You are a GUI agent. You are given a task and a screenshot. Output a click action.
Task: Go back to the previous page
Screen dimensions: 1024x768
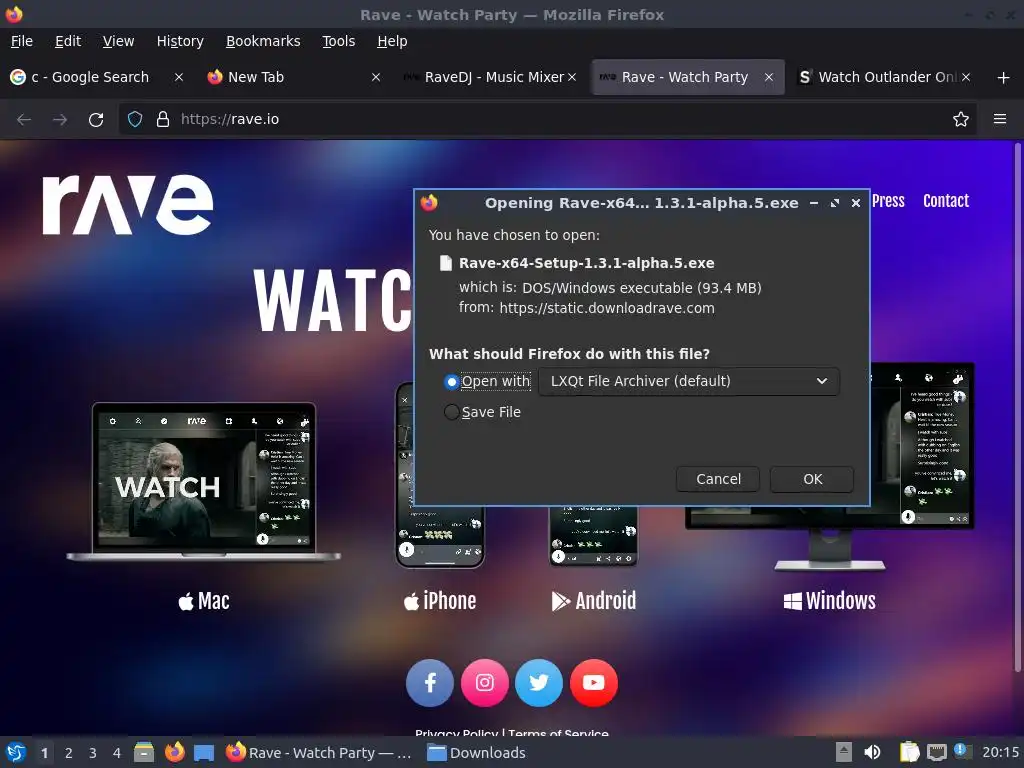click(x=24, y=120)
